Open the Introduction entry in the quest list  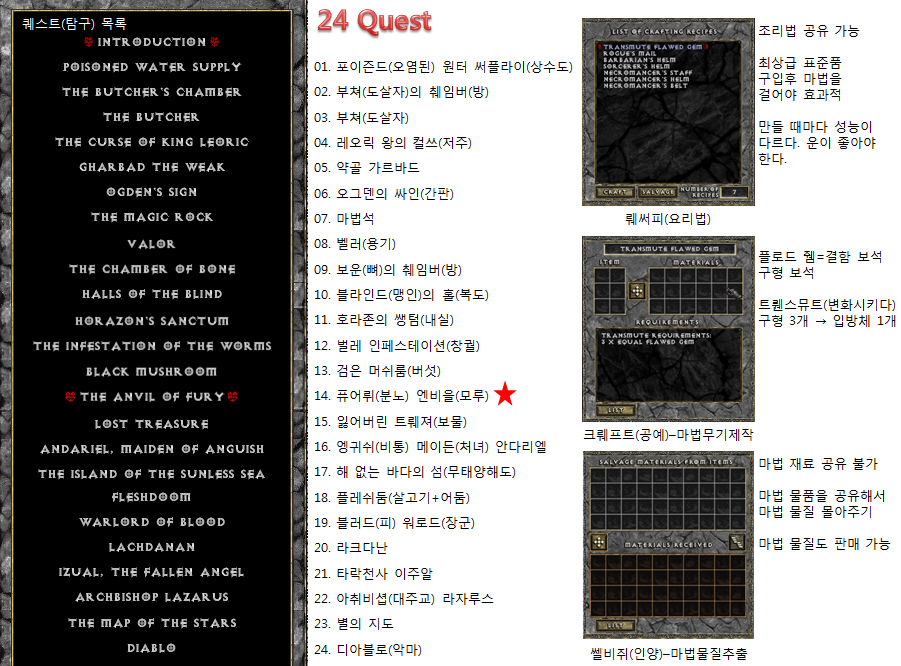click(x=152, y=42)
